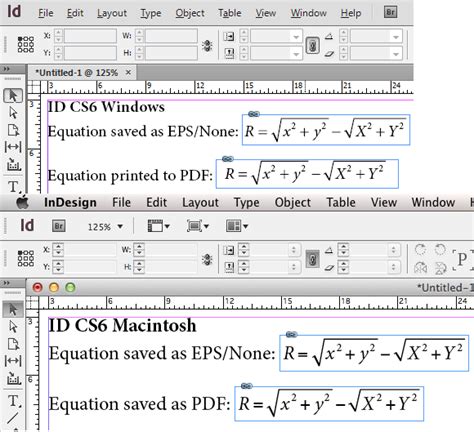This screenshot has width=474, height=432.
Task: Select the Selection tool in Mac toolbox
Action: [13, 309]
